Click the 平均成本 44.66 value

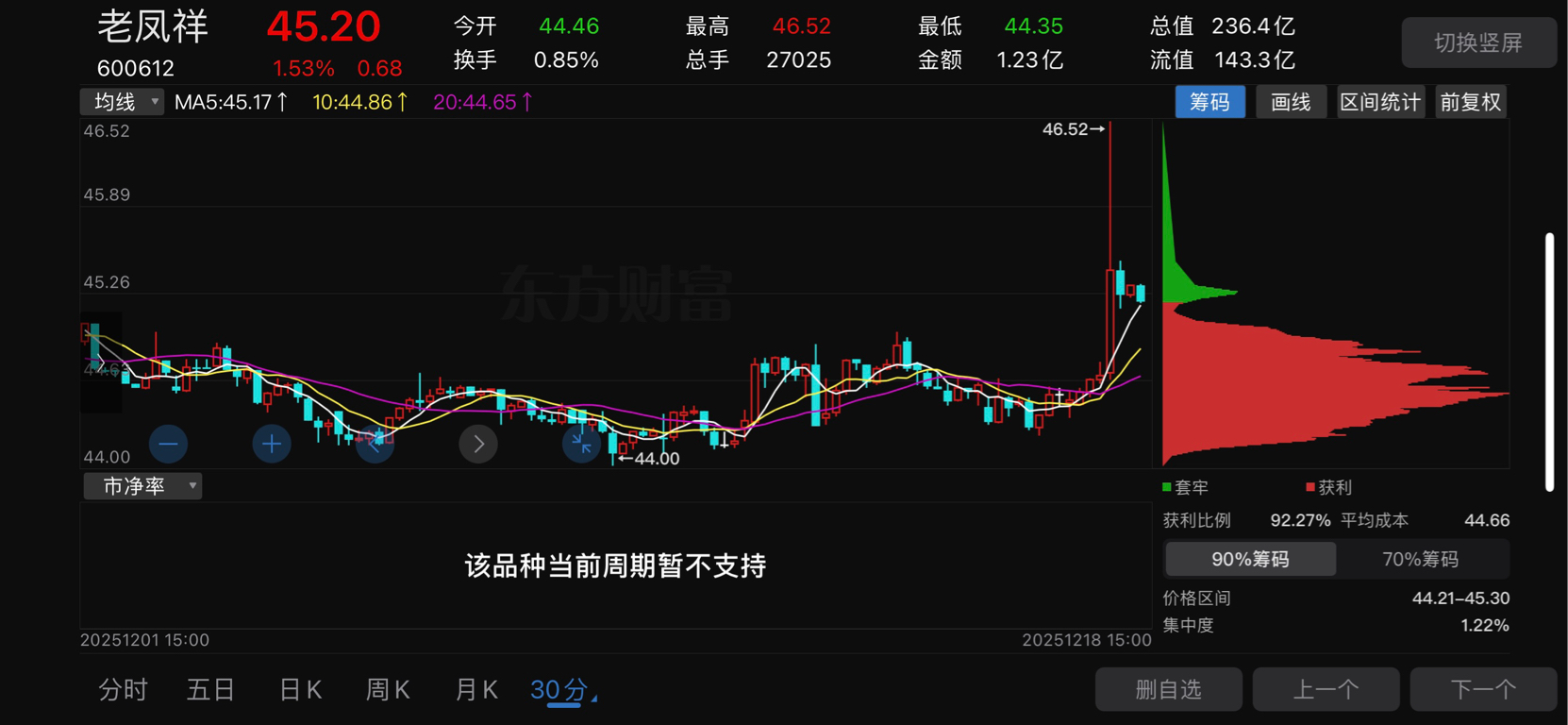coord(1487,520)
